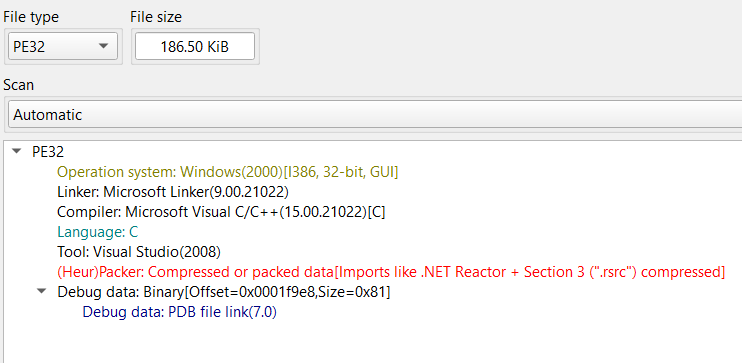Screen dimensions: 742x363
Task: Collapse the Debug data Binary node
Action: coord(42,292)
